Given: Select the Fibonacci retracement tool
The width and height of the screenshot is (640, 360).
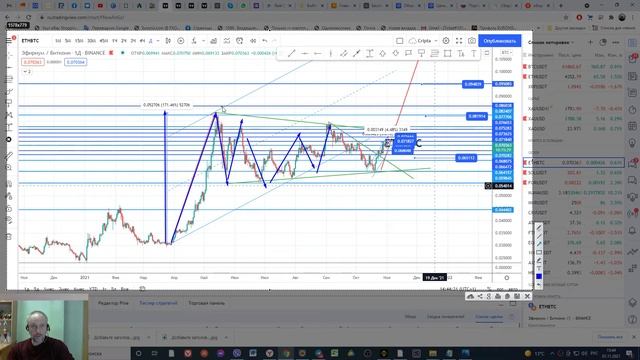Looking at the screenshot, I should click(435, 53).
